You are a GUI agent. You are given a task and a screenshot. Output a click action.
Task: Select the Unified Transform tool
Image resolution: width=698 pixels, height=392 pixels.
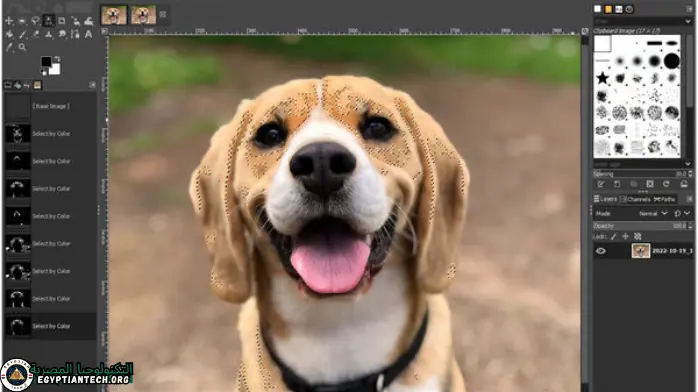[x=75, y=21]
